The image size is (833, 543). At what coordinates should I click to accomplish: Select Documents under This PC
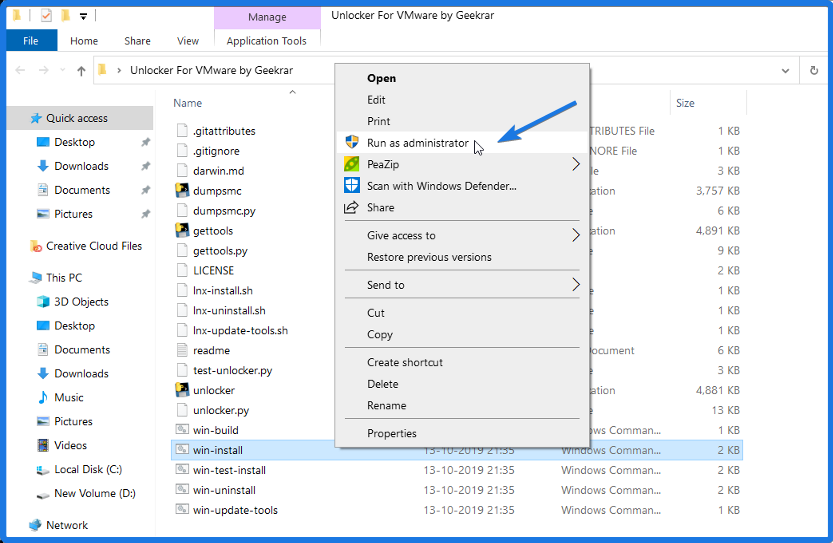click(x=82, y=350)
